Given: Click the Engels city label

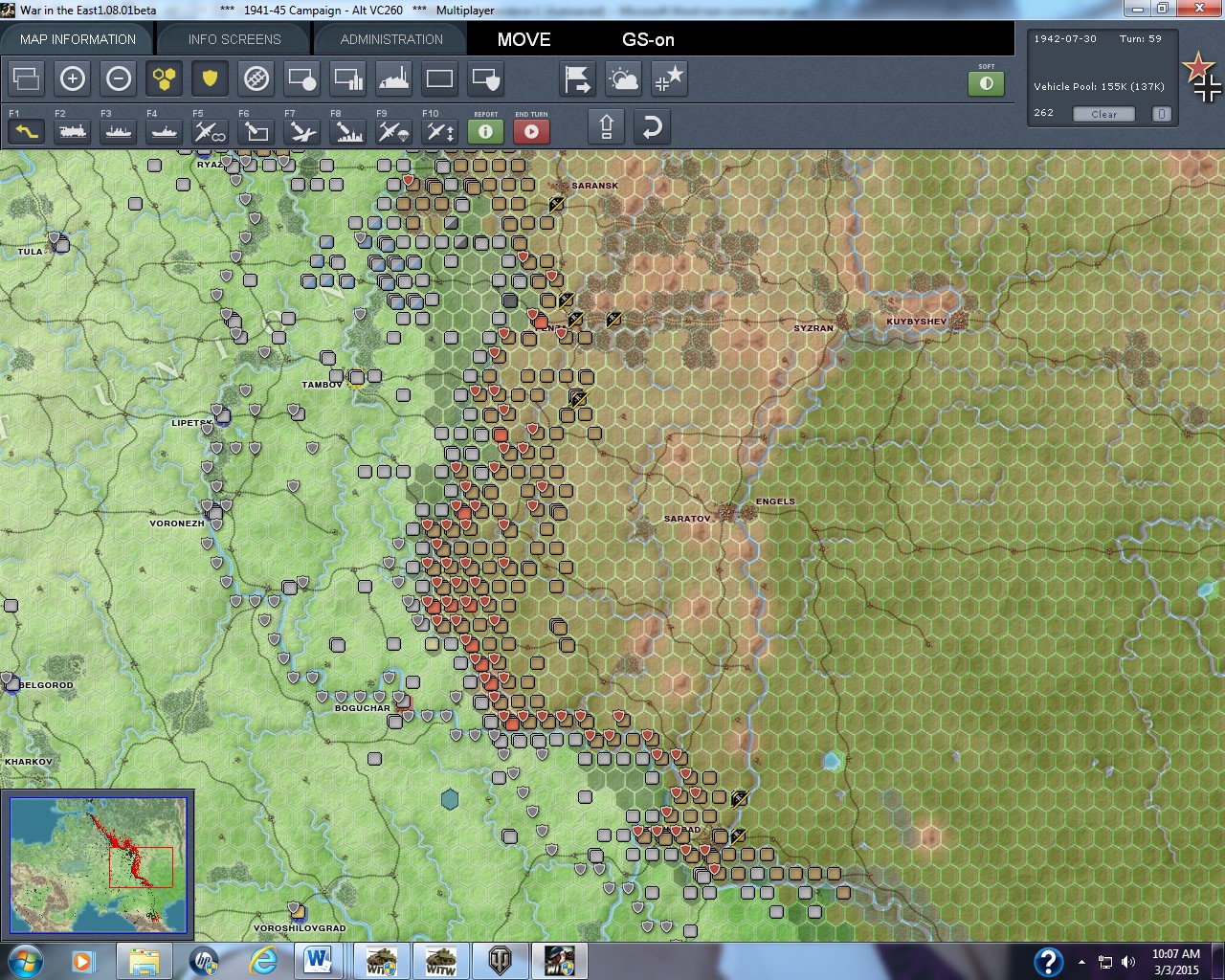Looking at the screenshot, I should point(775,501).
